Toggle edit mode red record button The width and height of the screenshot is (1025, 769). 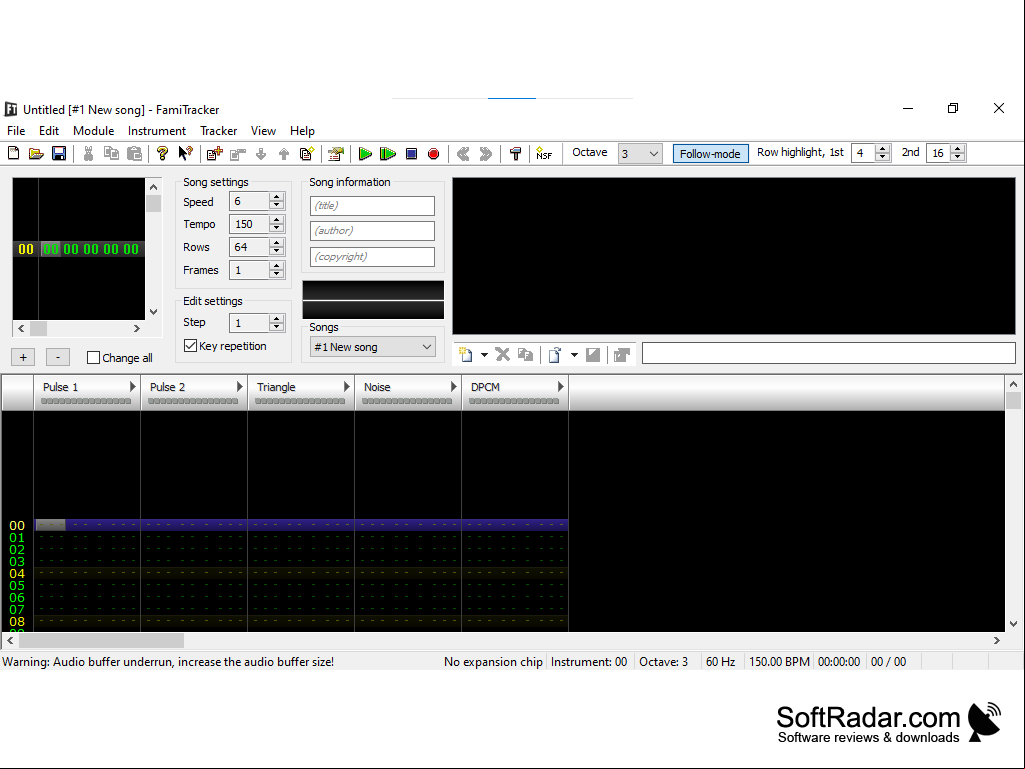433,154
